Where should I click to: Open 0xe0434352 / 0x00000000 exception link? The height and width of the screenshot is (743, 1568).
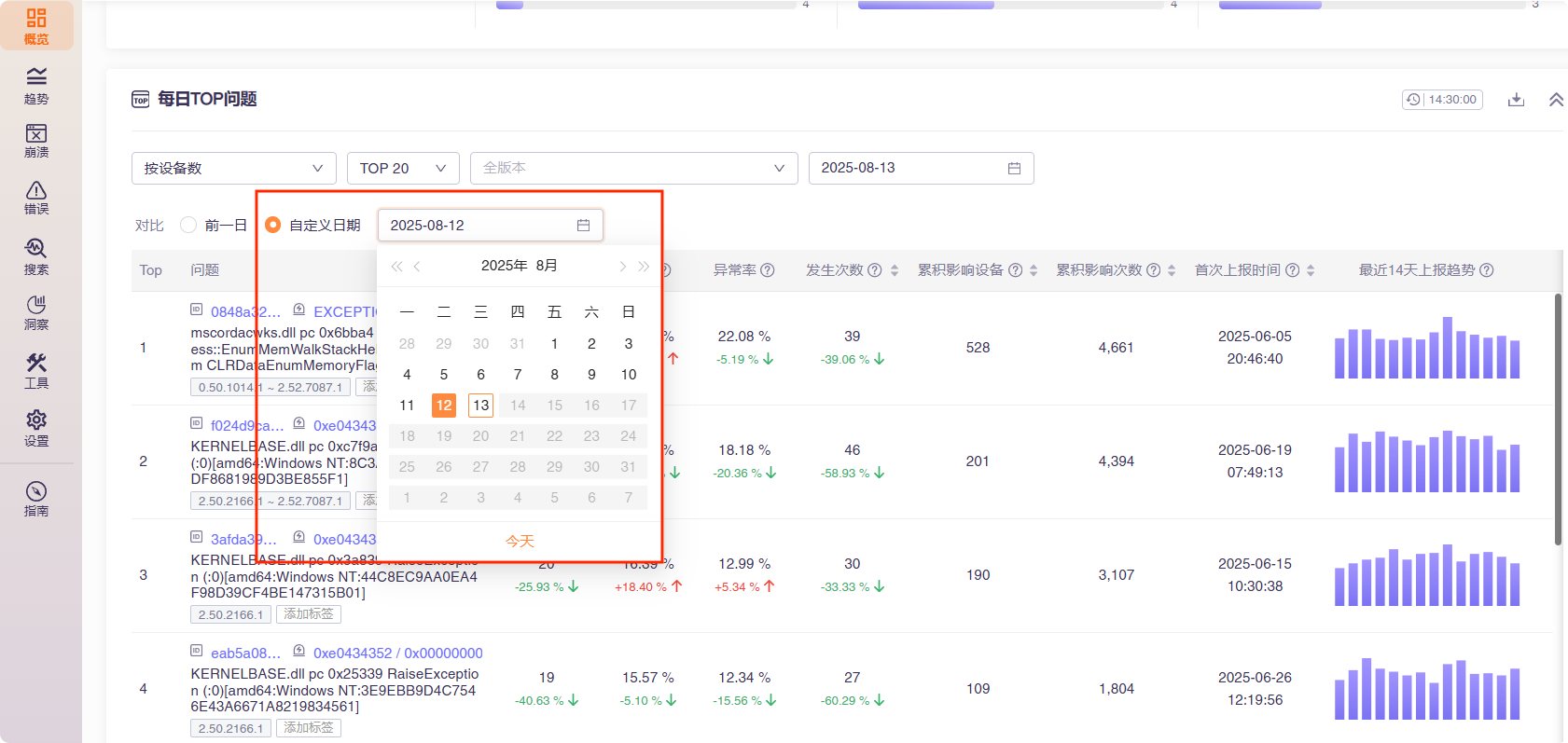[398, 654]
